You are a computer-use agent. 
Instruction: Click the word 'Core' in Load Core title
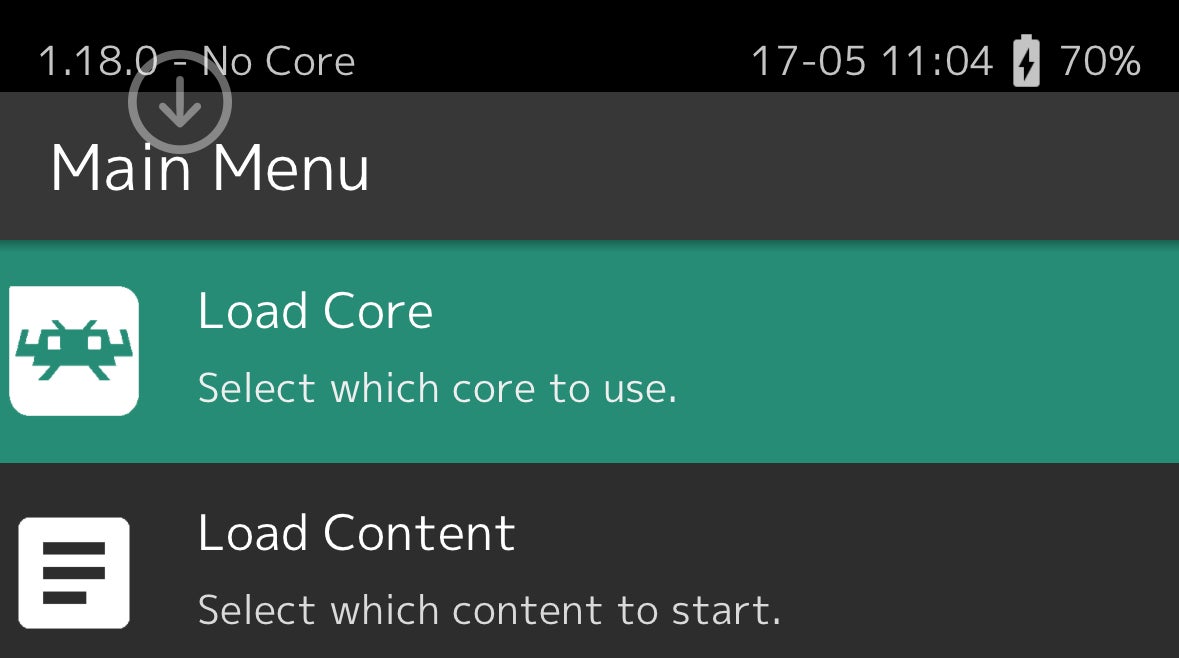377,311
